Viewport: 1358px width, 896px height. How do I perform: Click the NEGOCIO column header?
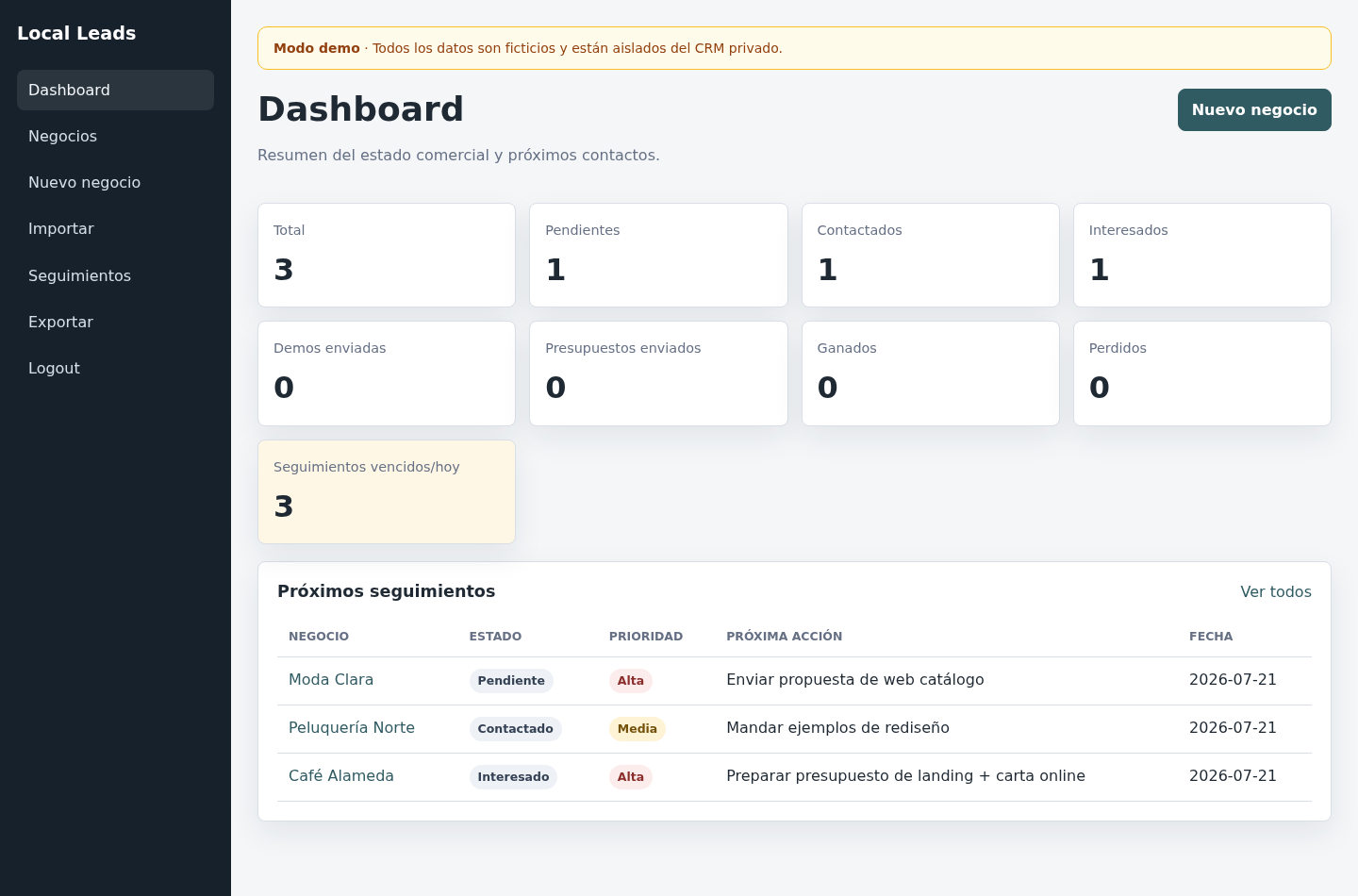tap(319, 637)
